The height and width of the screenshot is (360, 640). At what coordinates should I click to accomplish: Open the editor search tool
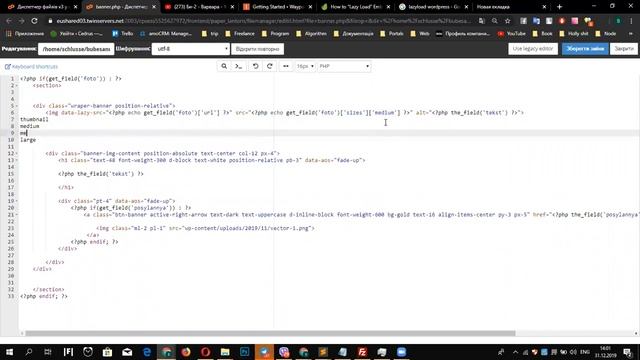pyautogui.click(x=224, y=66)
